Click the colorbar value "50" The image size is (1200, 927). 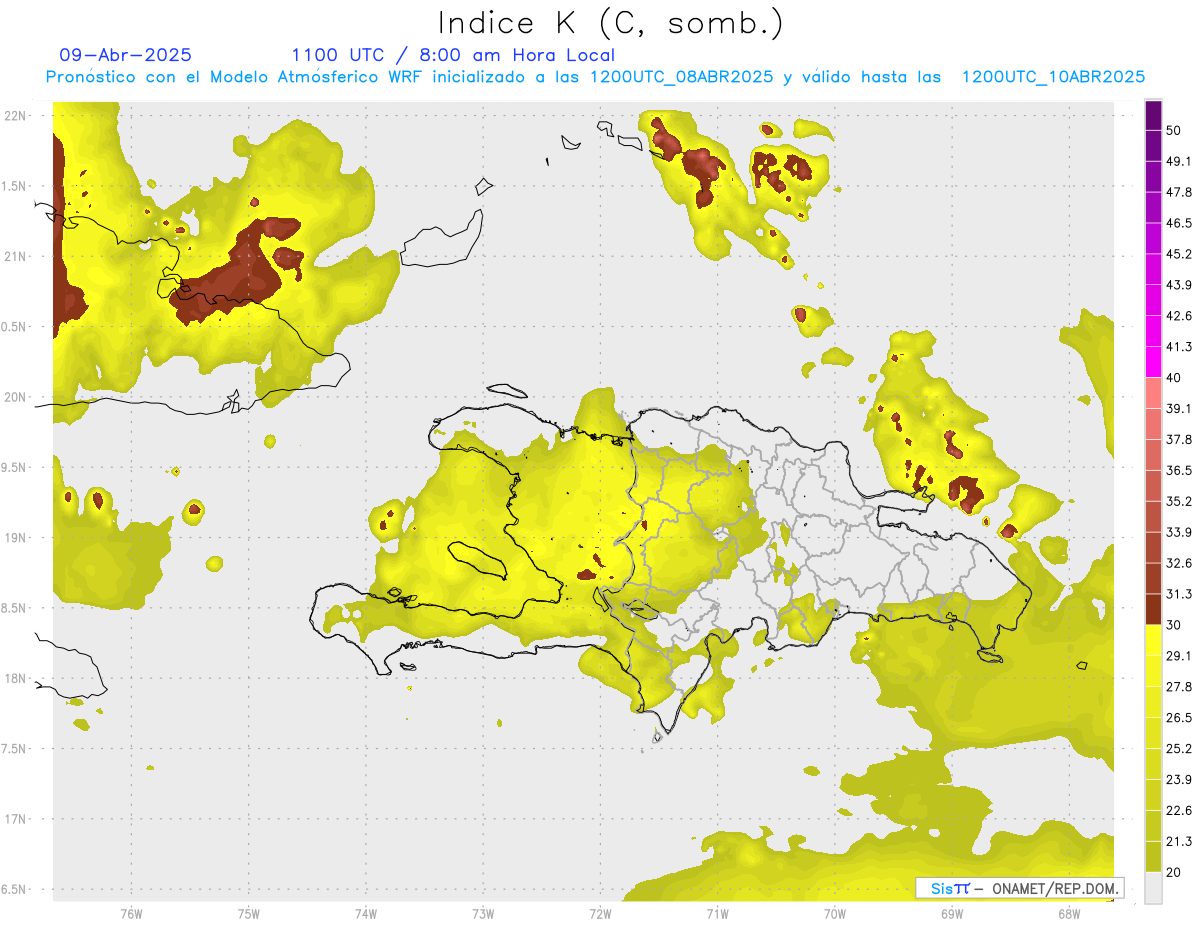(x=1174, y=130)
